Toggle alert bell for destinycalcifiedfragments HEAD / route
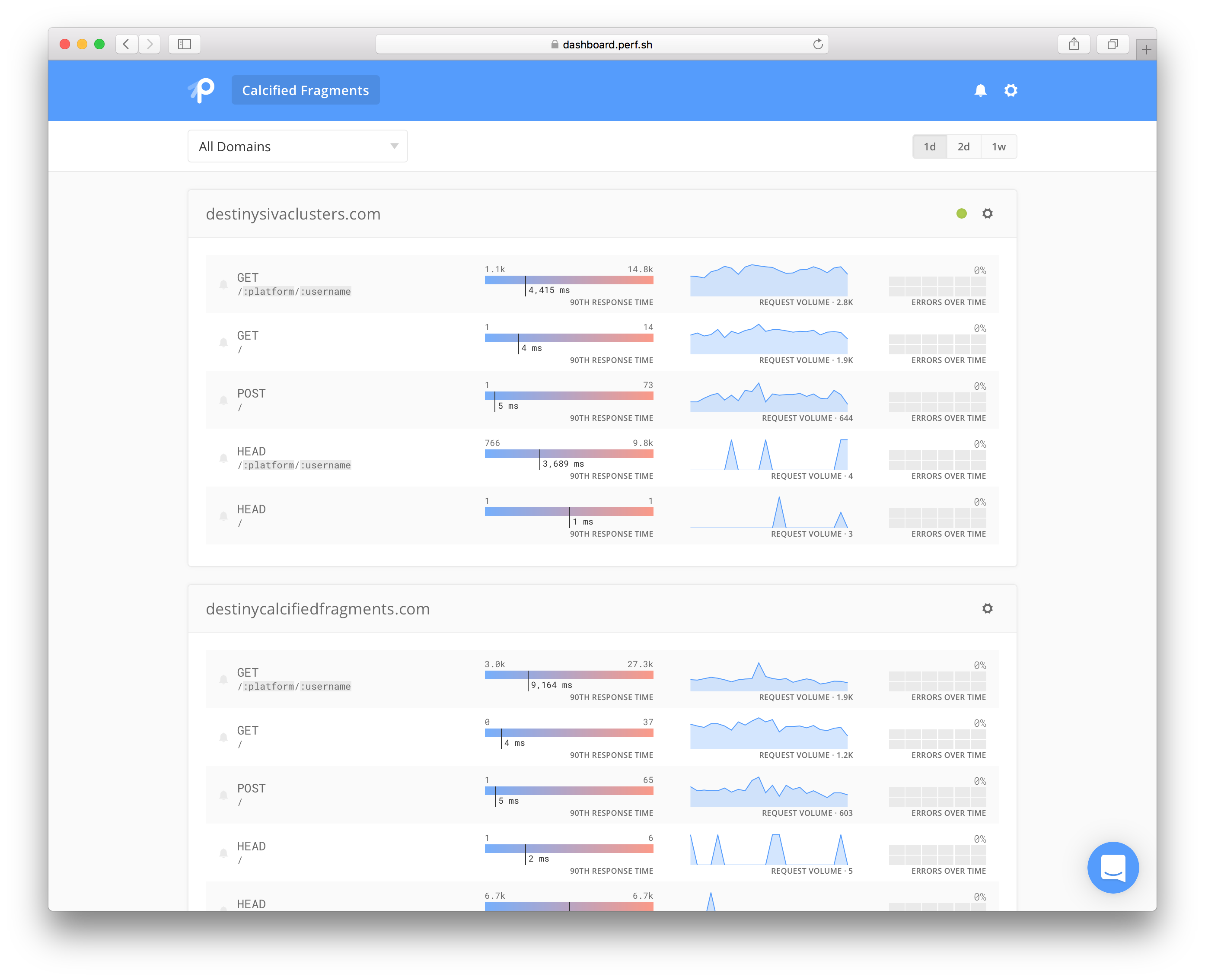 (223, 853)
